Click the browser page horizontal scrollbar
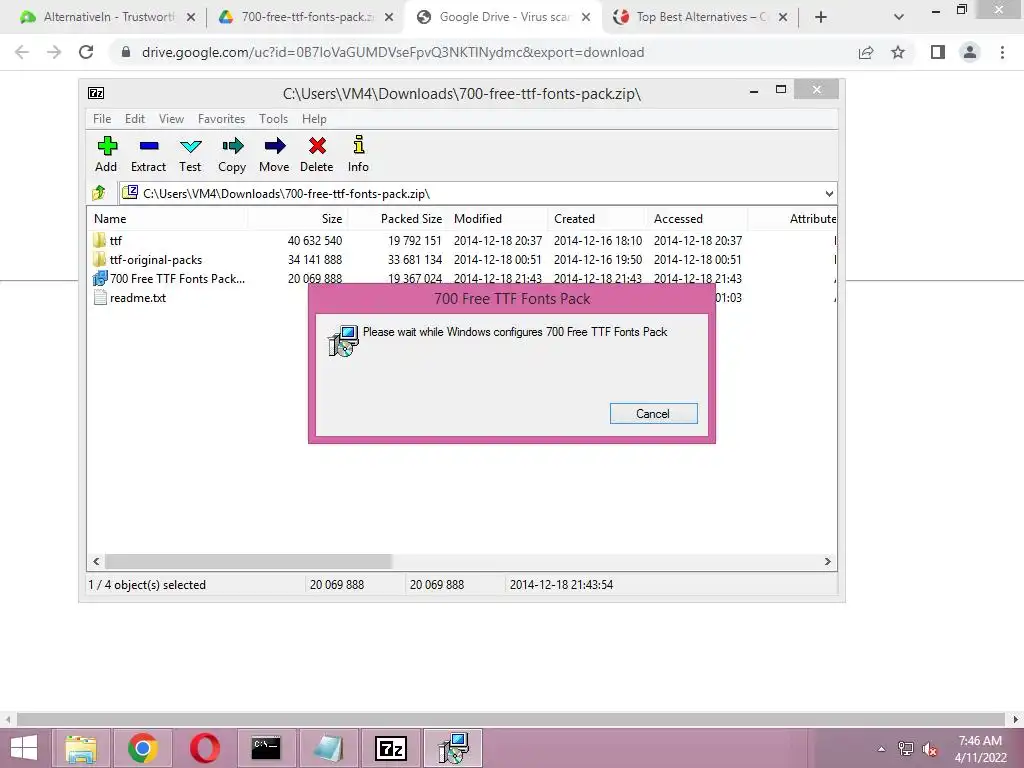Image resolution: width=1024 pixels, height=768 pixels. pyautogui.click(x=511, y=720)
